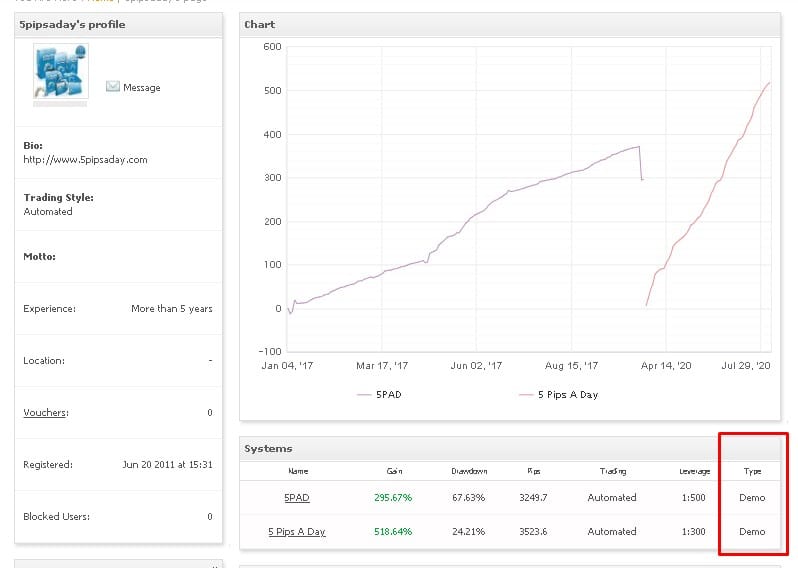
Task: Click the registered date Jun 20 2011 at 15:31
Action: click(167, 464)
